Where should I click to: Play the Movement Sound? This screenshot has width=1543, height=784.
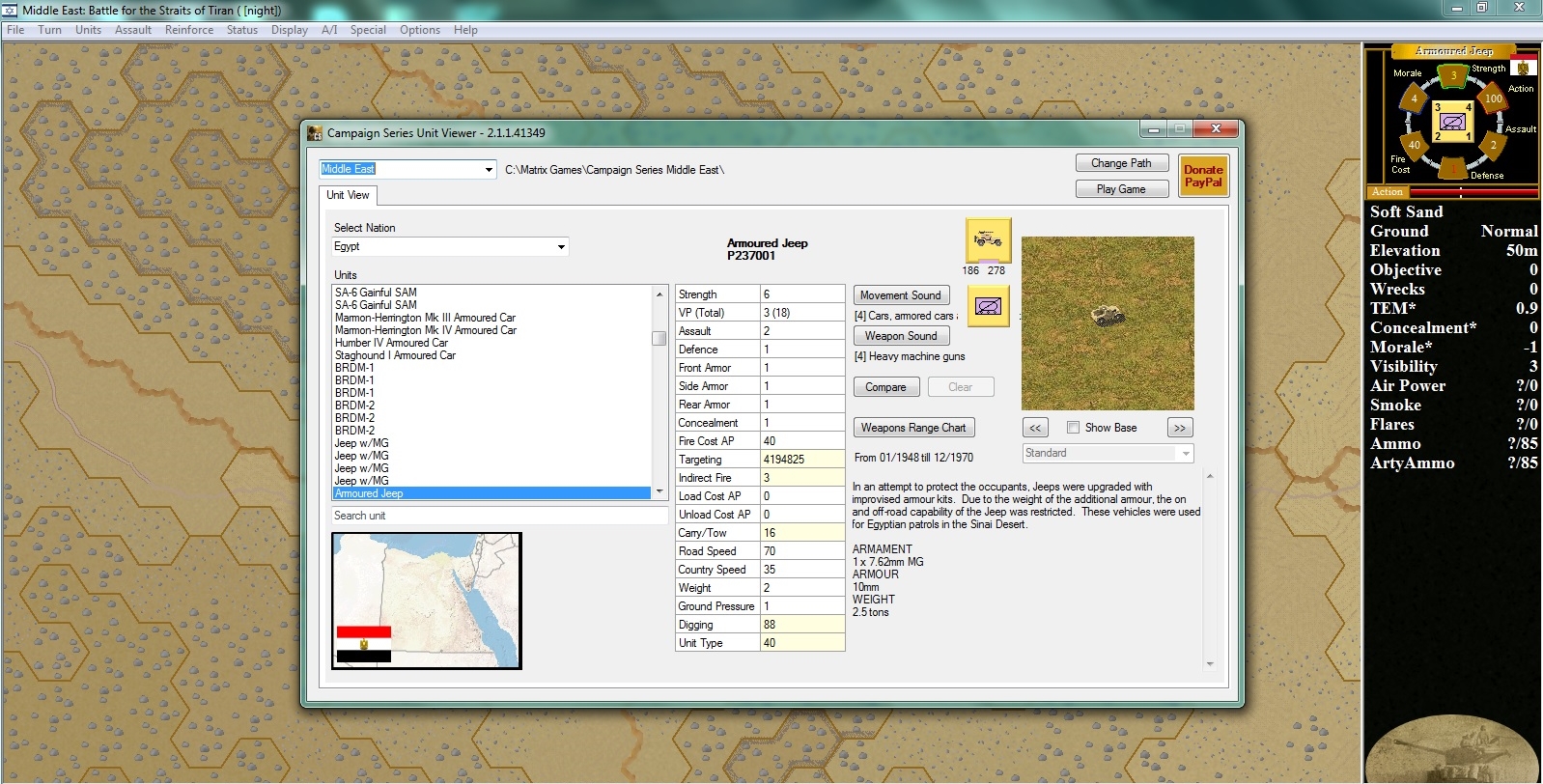[x=900, y=295]
